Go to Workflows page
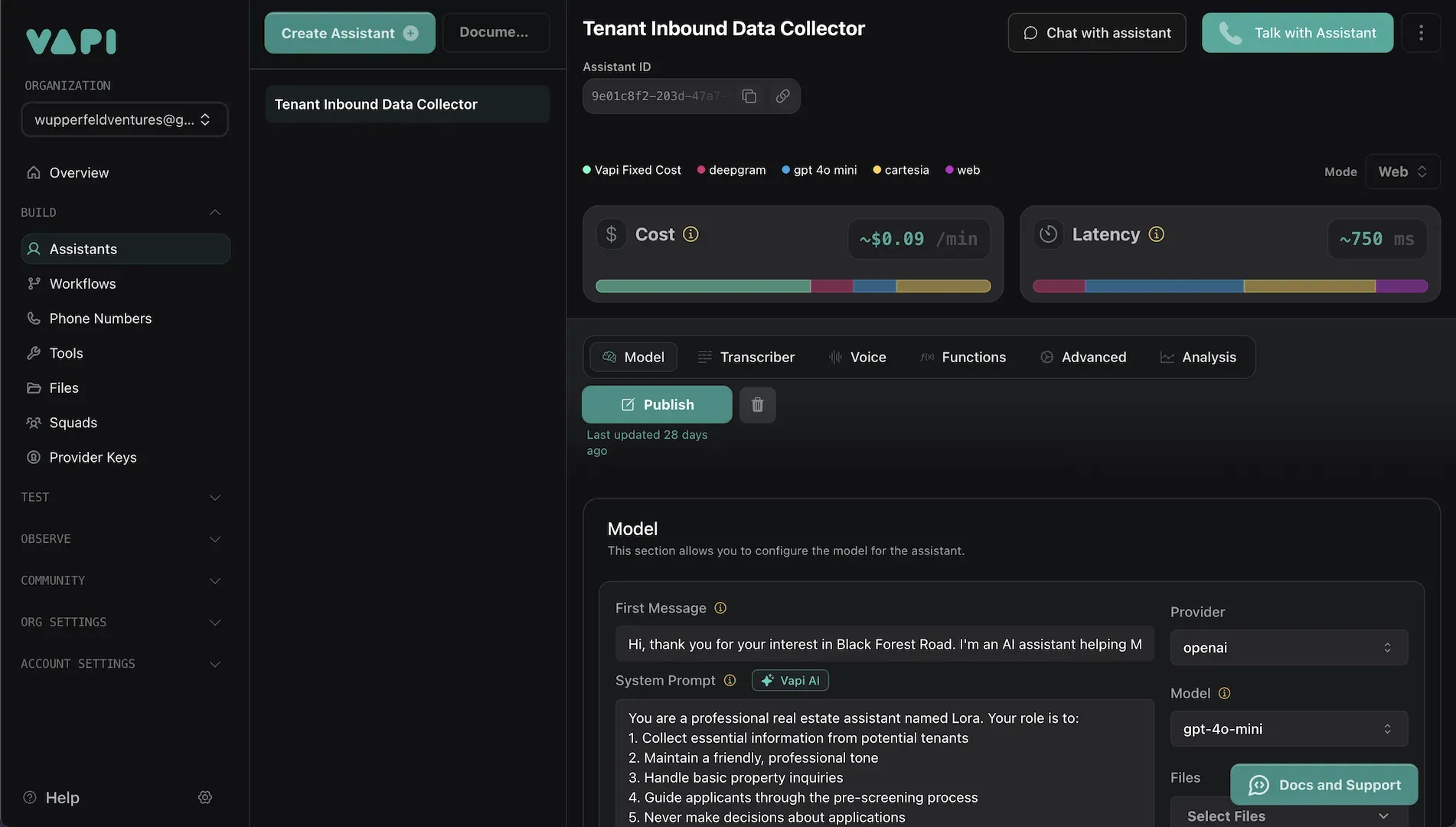Image resolution: width=1456 pixels, height=827 pixels. (126, 284)
